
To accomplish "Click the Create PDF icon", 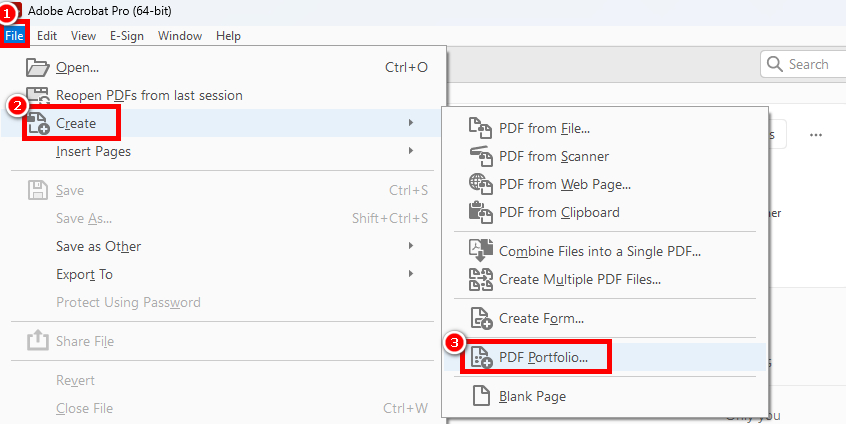I will pos(38,124).
